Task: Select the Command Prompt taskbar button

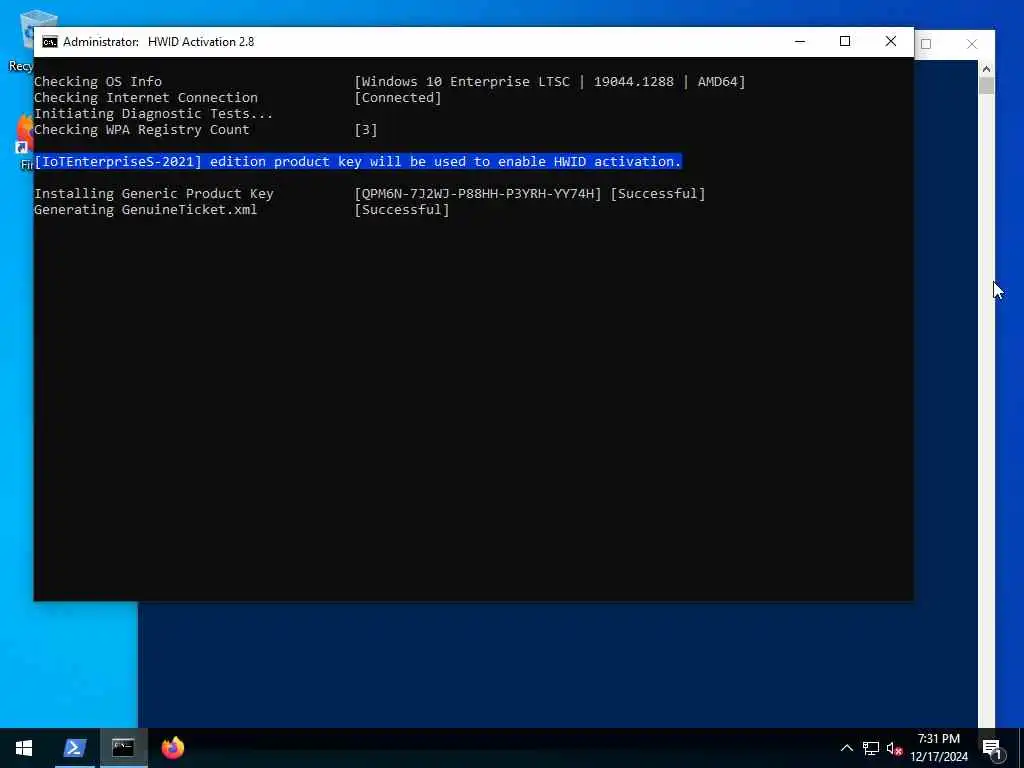Action: click(x=123, y=748)
